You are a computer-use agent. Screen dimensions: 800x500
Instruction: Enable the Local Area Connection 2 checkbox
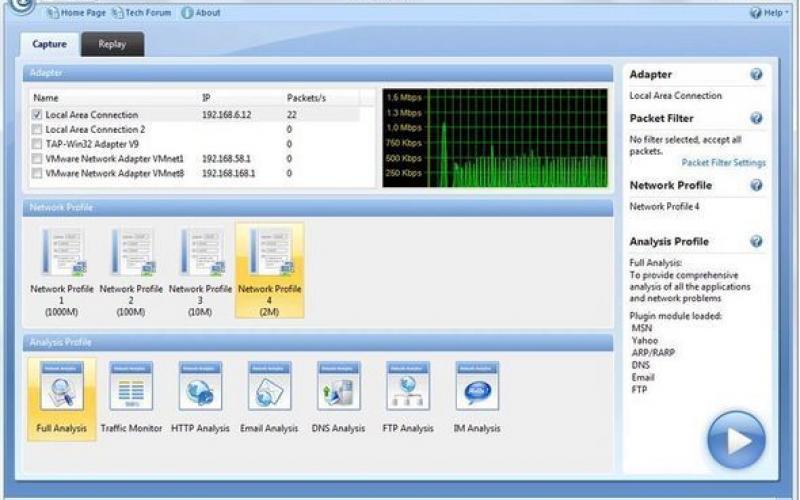(x=37, y=130)
